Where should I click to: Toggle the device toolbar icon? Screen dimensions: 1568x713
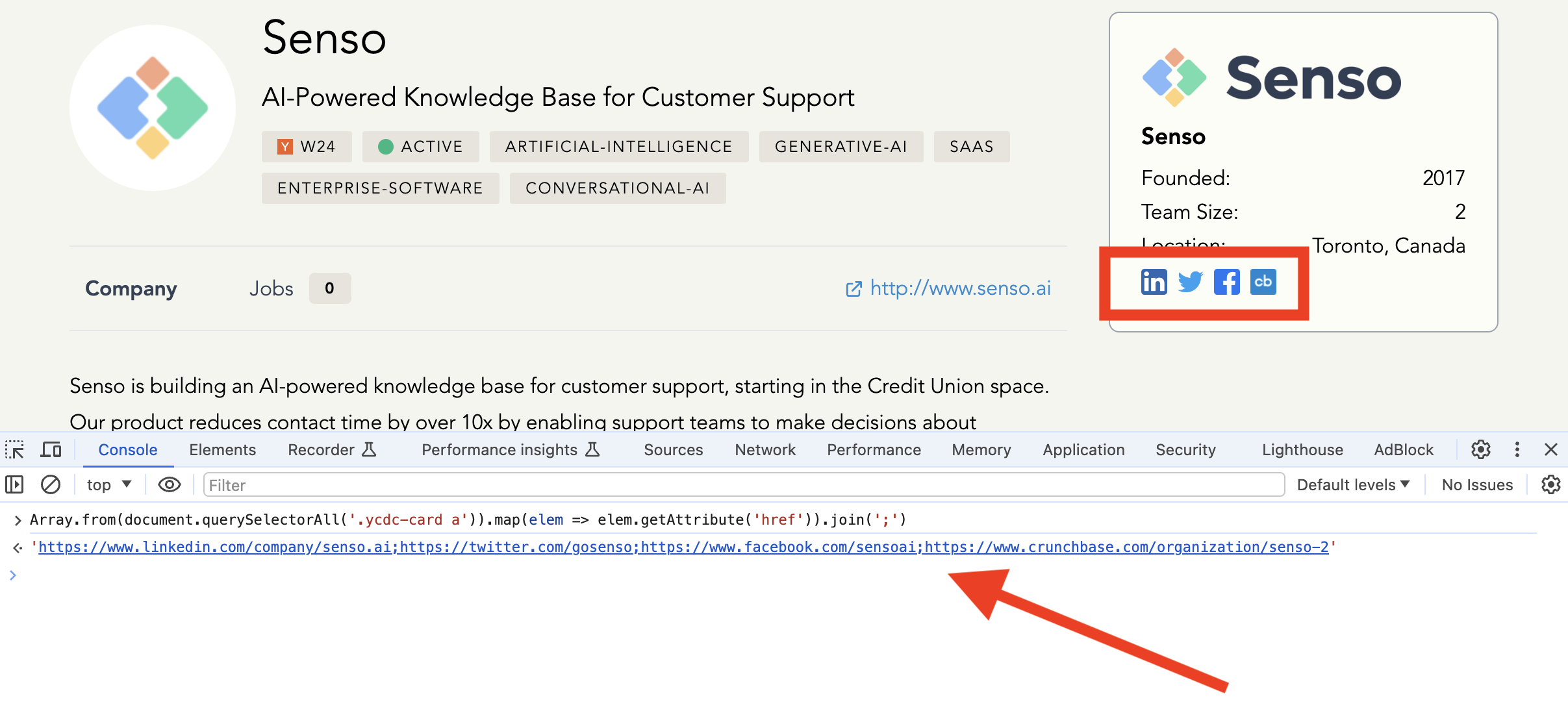coord(51,449)
